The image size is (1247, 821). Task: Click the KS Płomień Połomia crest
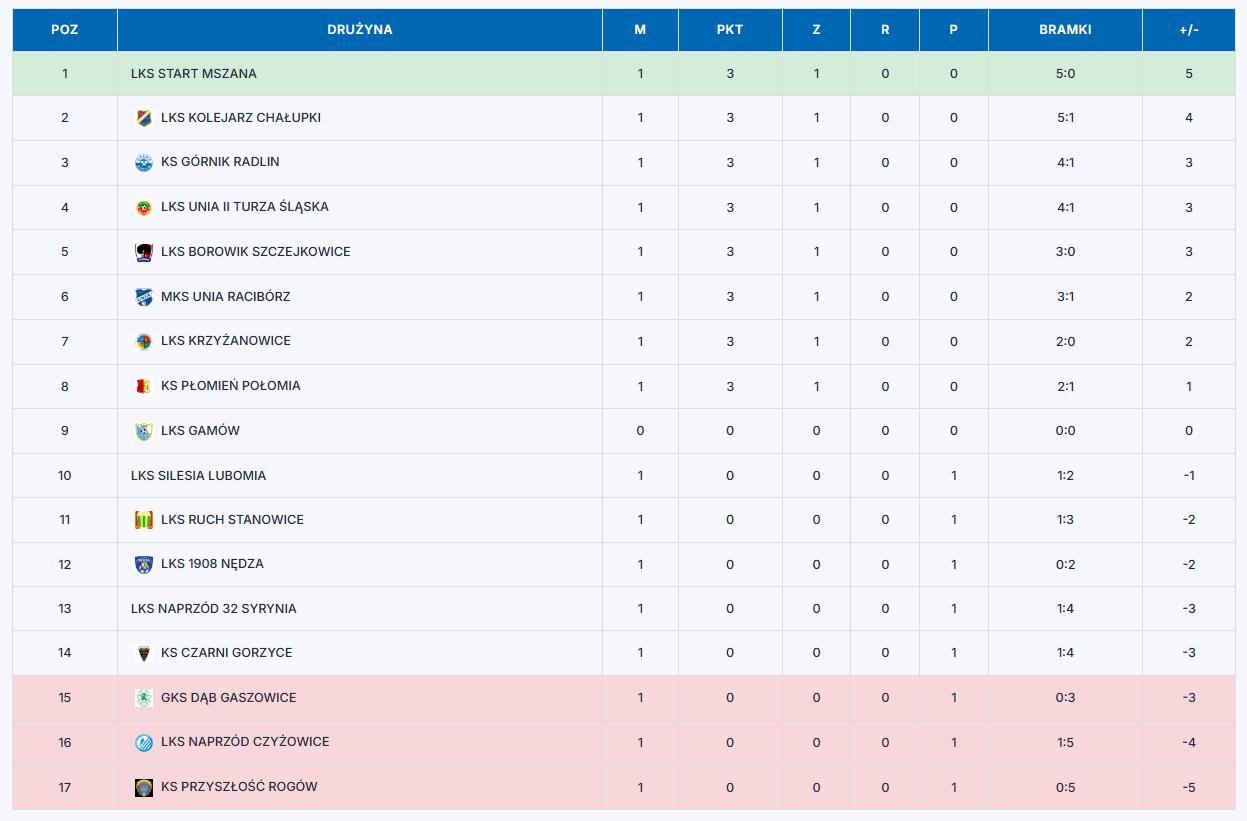(144, 386)
